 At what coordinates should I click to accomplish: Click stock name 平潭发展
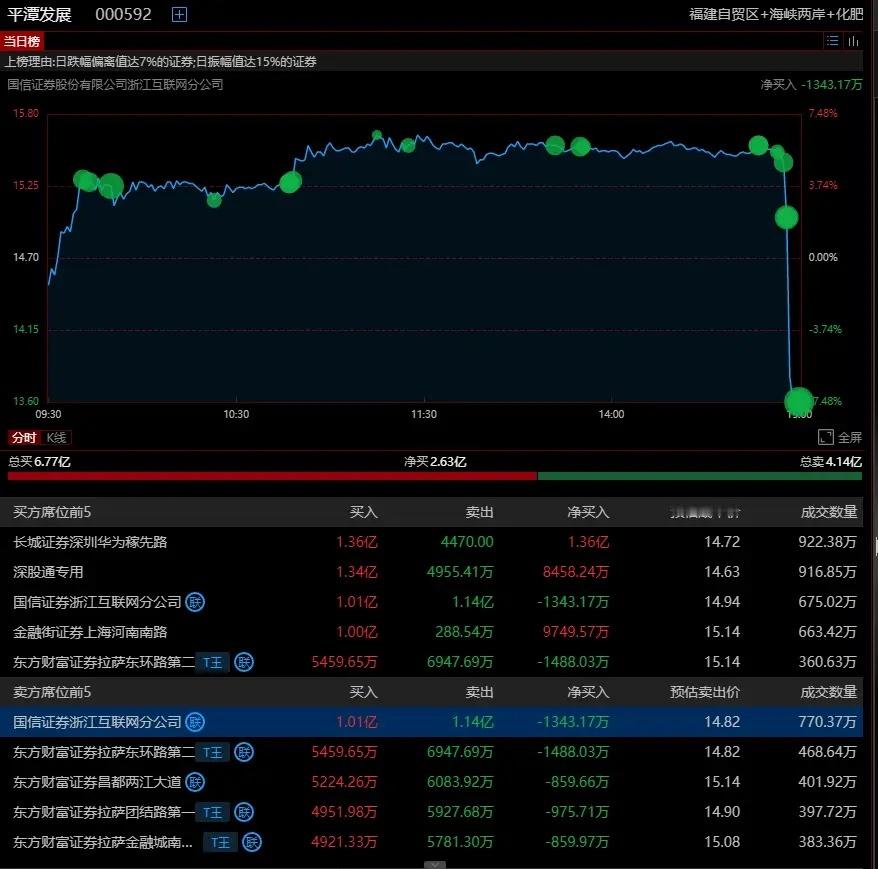39,15
